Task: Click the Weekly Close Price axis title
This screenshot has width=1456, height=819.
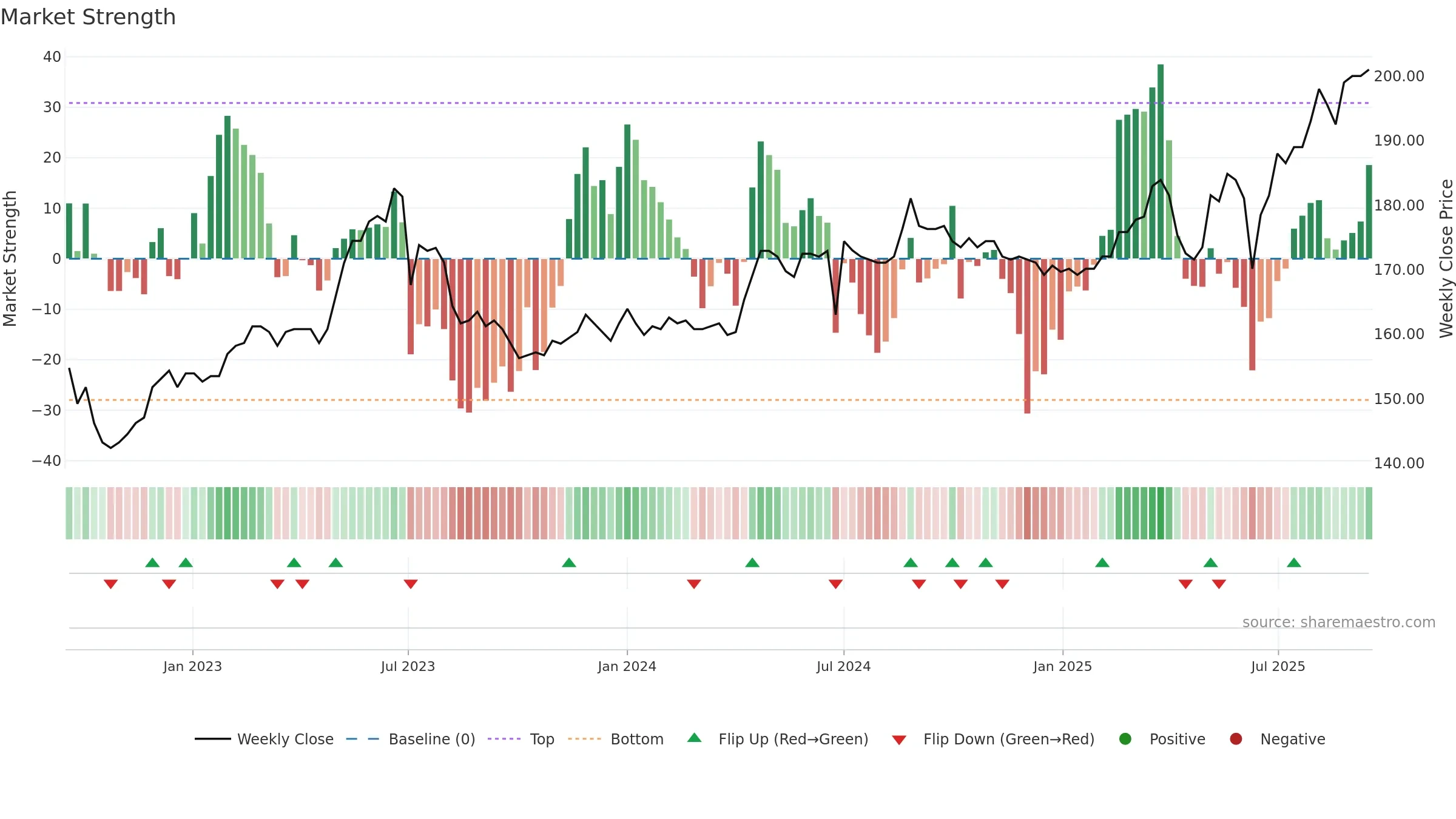Action: coord(1446,258)
